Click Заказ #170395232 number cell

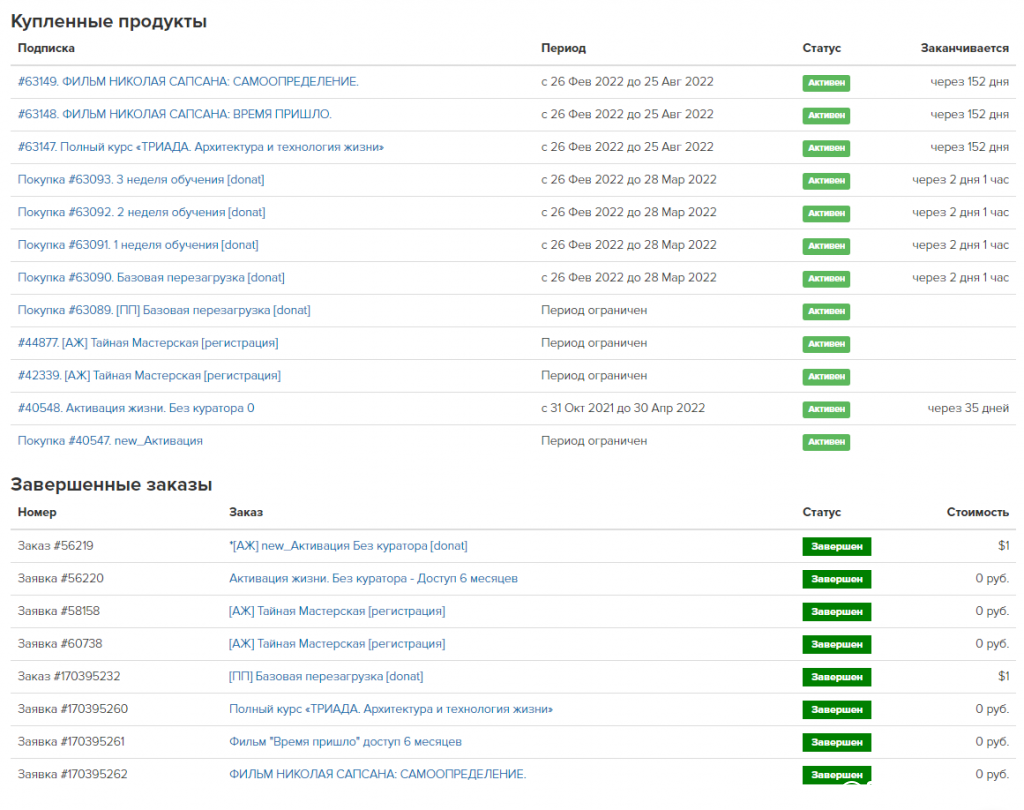pyautogui.click(x=69, y=676)
